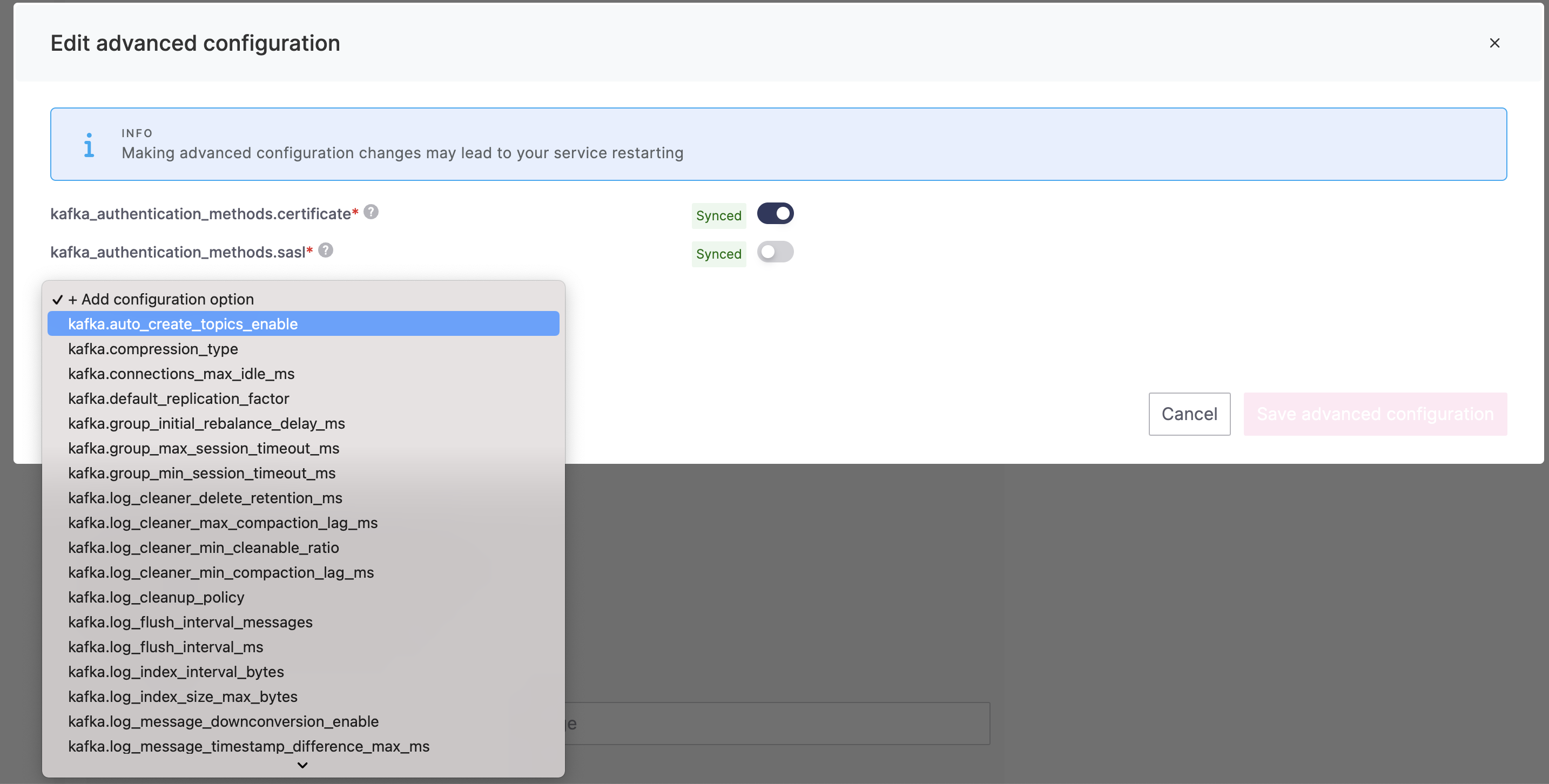Viewport: 1549px width, 784px height.
Task: Enable kafka sasl authentication toggle
Action: click(x=774, y=252)
